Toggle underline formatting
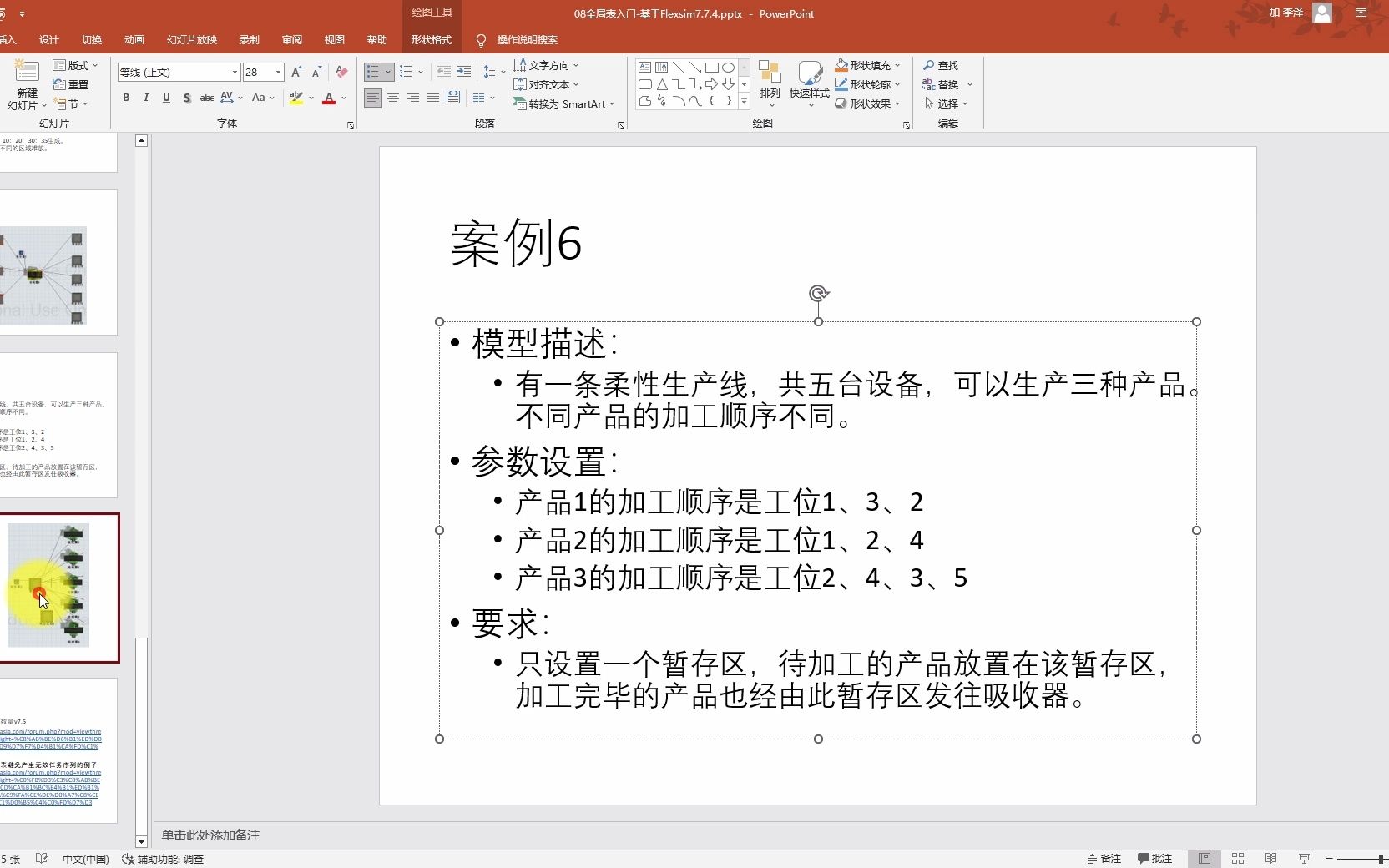The width and height of the screenshot is (1389, 868). pyautogui.click(x=166, y=98)
